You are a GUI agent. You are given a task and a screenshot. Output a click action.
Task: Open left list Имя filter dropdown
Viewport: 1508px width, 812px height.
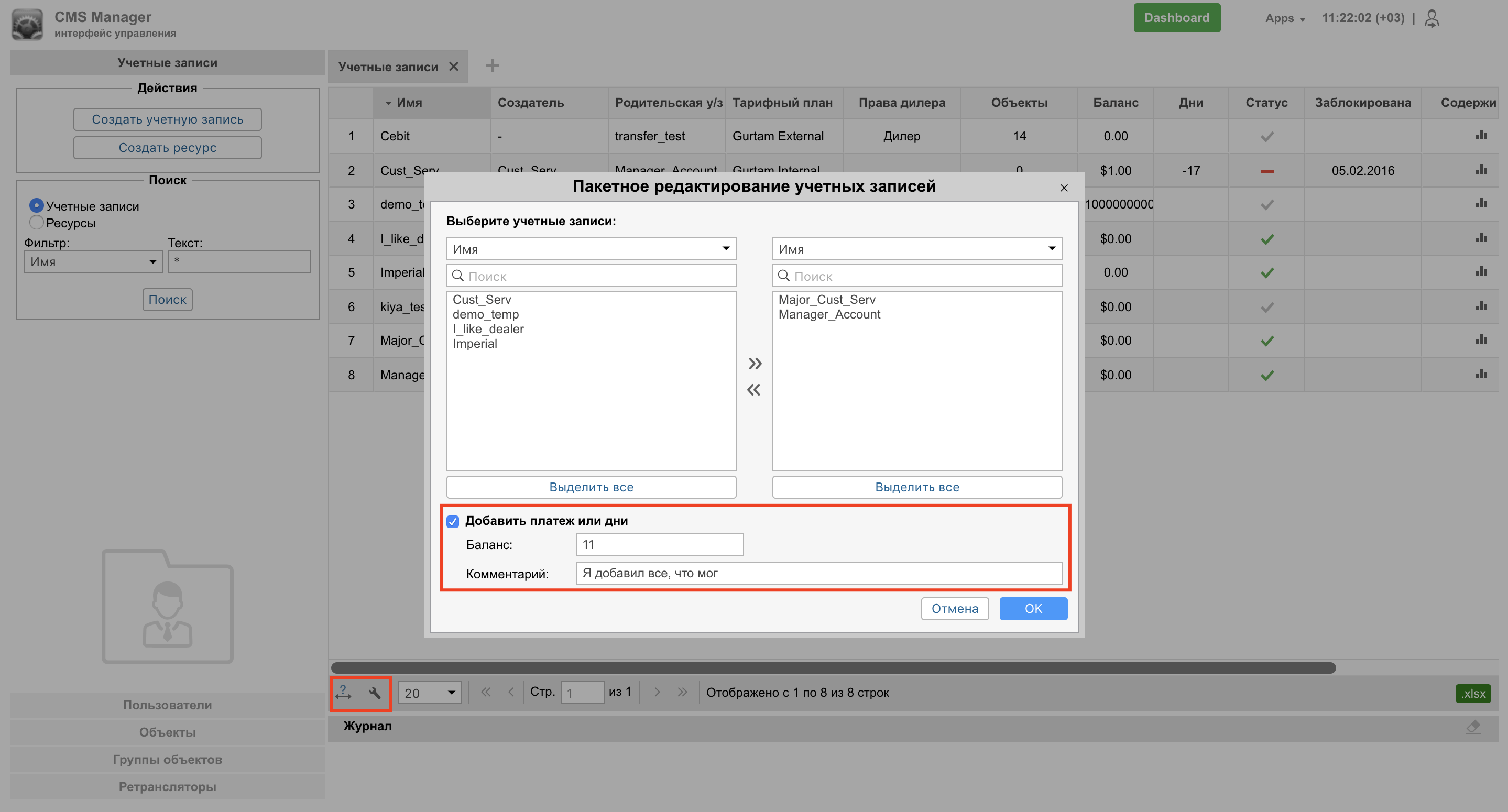tap(591, 248)
